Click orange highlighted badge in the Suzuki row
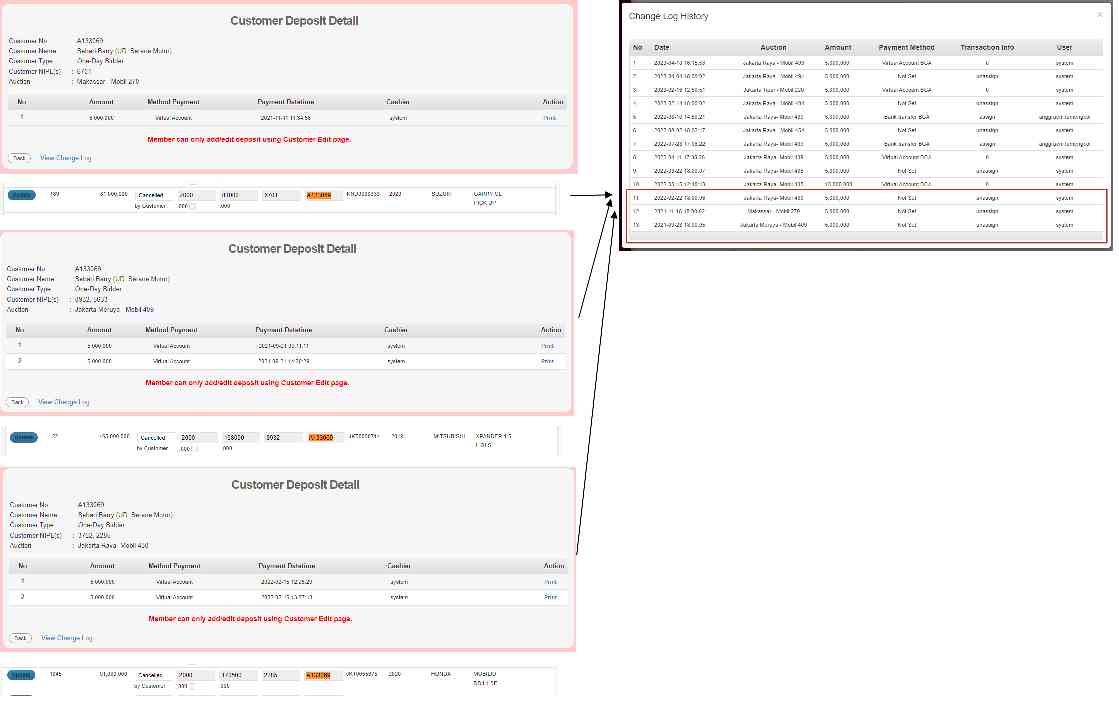The width and height of the screenshot is (1119, 706). pos(318,195)
